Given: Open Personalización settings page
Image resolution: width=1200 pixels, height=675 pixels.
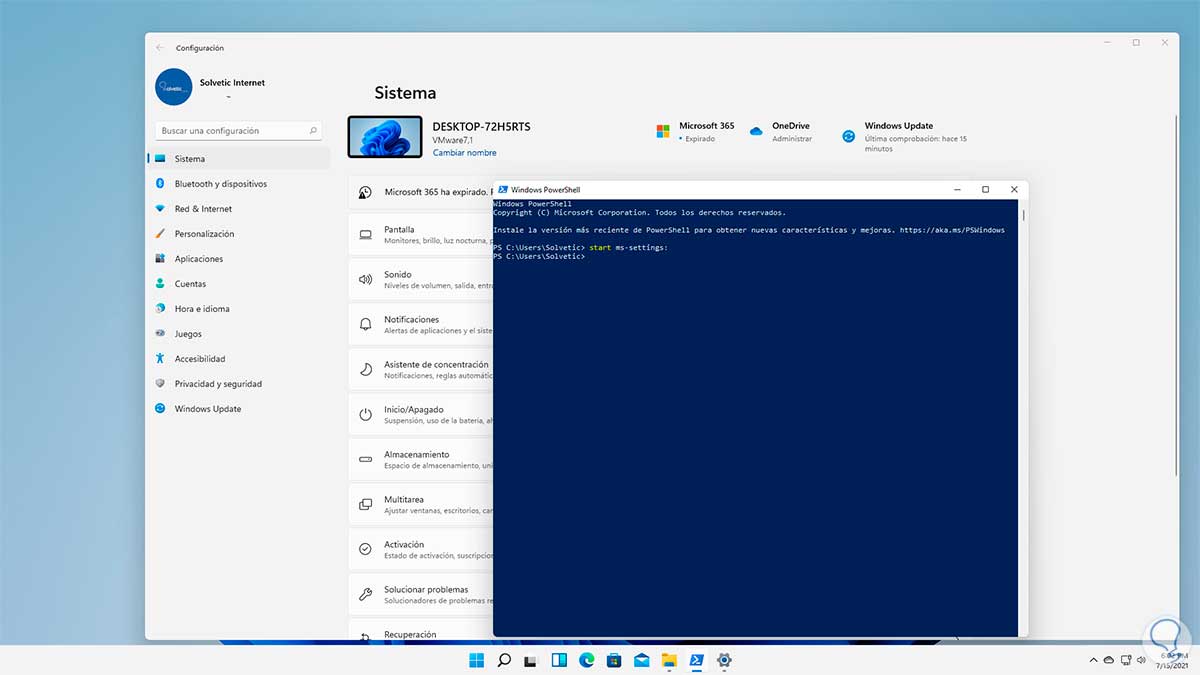Looking at the screenshot, I should click(204, 234).
